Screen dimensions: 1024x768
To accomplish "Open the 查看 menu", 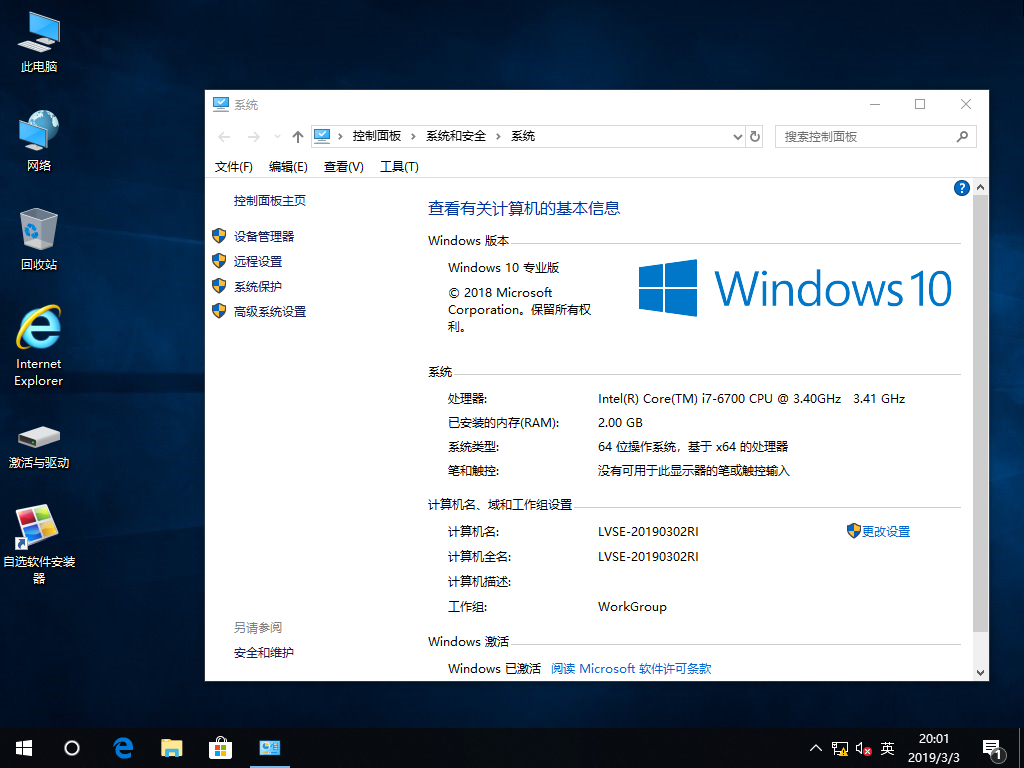I will [343, 166].
